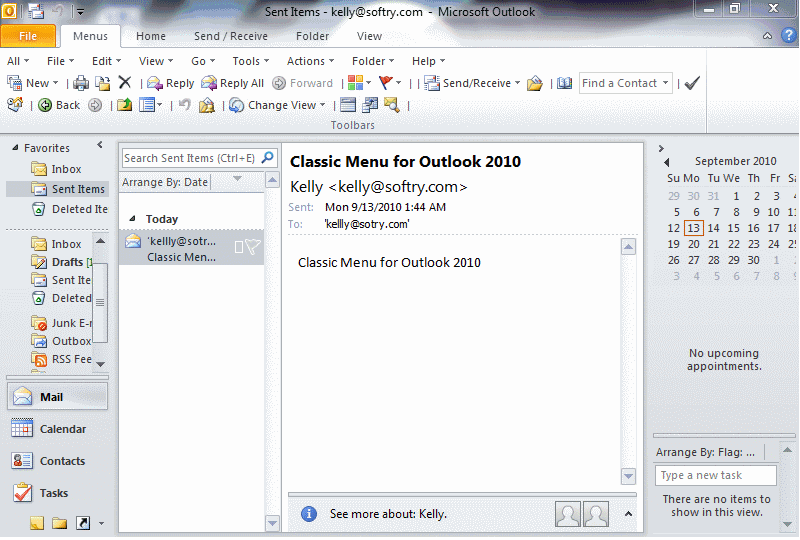This screenshot has width=800, height=540.
Task: Open the All classic menu
Action: pos(18,61)
